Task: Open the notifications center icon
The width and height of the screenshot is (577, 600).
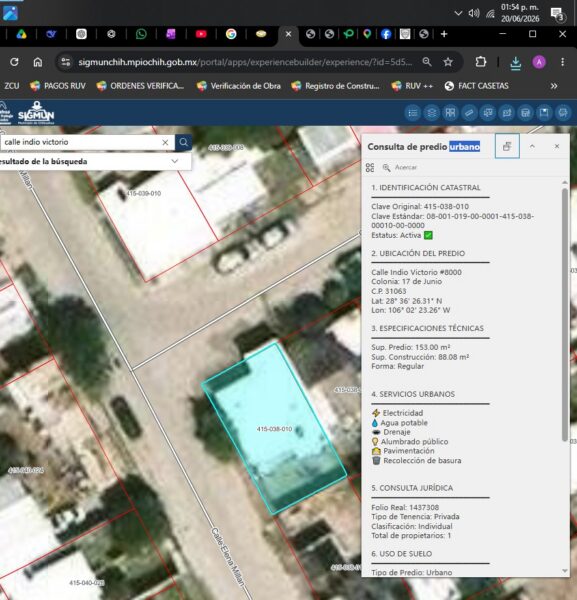Action: point(557,15)
